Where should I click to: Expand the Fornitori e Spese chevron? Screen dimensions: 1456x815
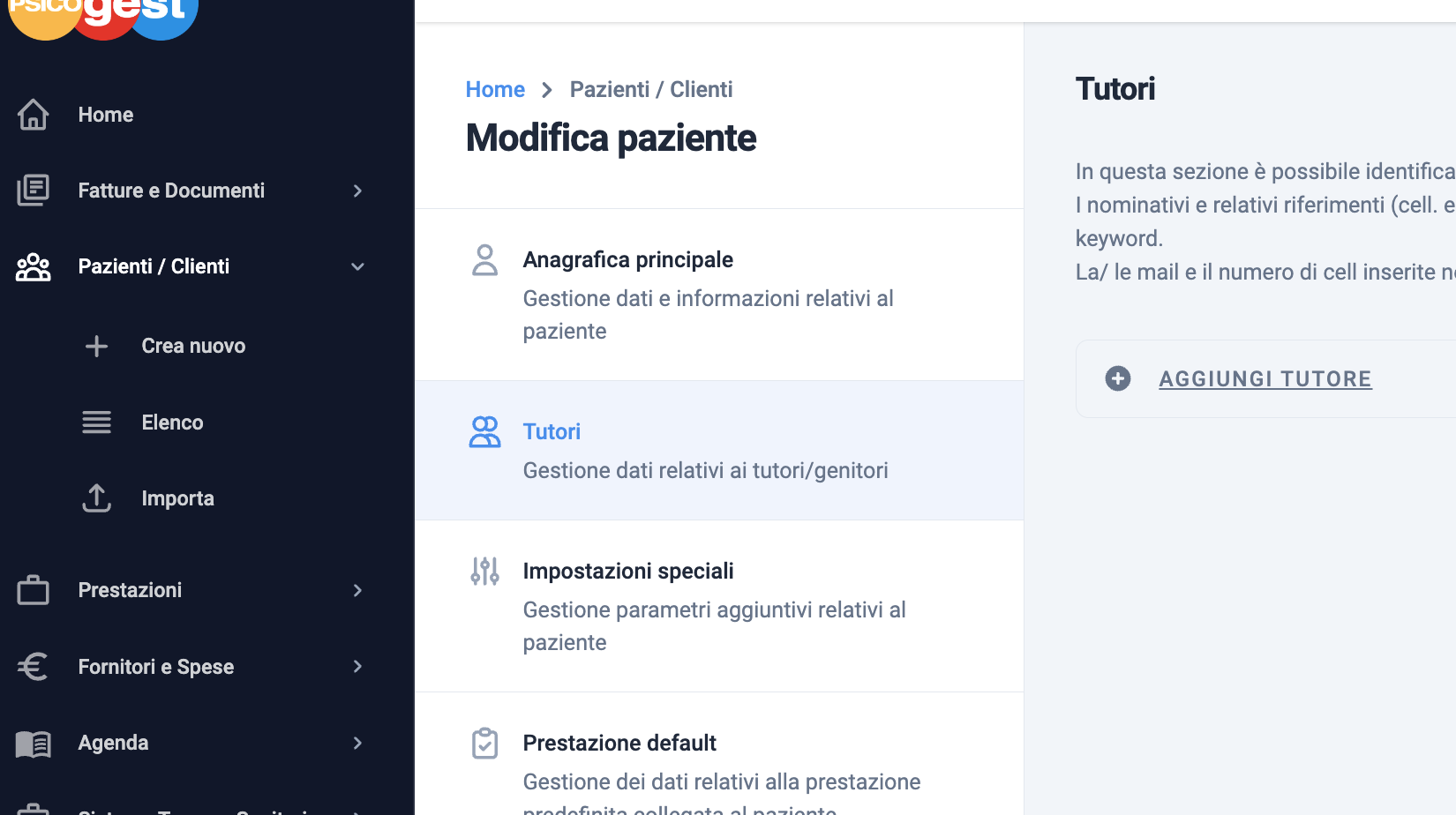point(357,667)
